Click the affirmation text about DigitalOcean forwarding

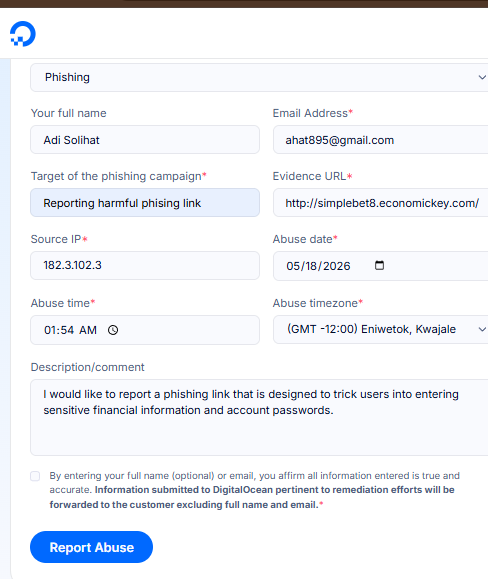click(x=255, y=490)
